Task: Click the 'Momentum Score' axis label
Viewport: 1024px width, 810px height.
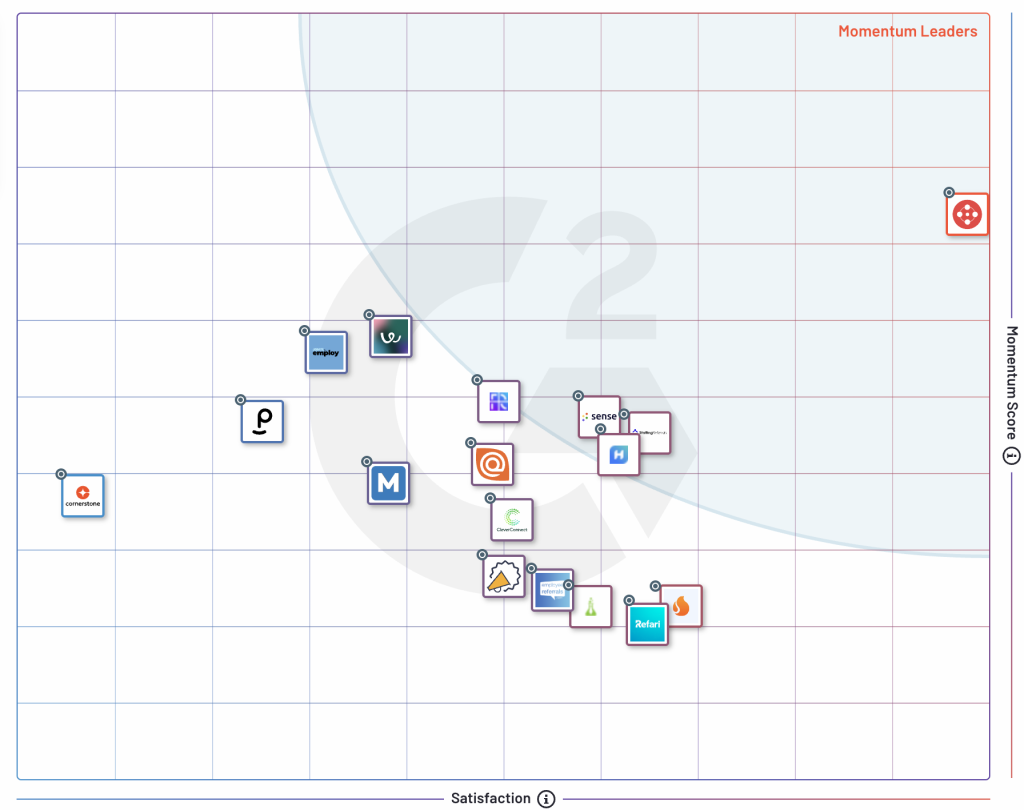Action: point(1011,383)
